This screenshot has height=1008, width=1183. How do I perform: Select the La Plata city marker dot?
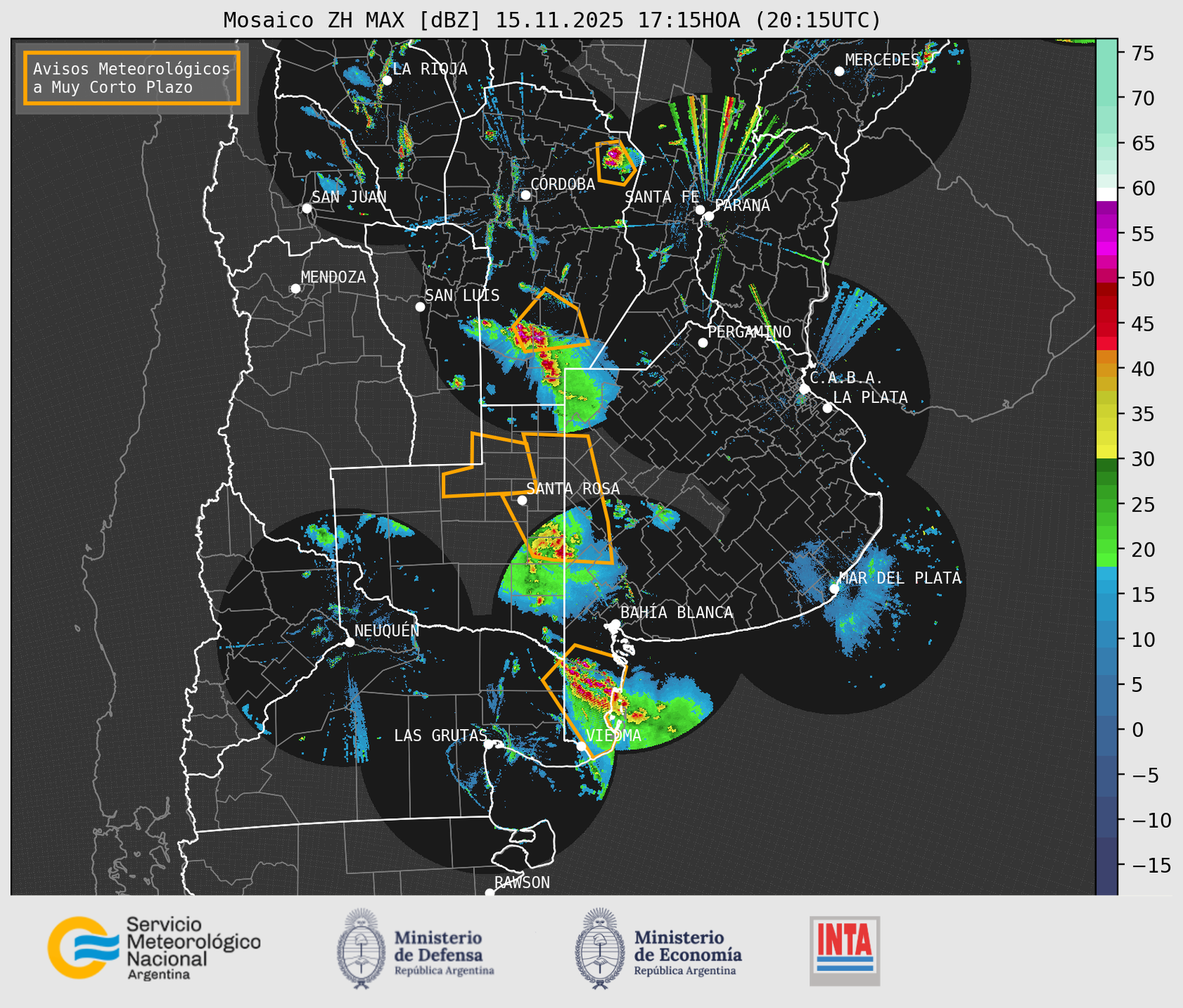[827, 408]
